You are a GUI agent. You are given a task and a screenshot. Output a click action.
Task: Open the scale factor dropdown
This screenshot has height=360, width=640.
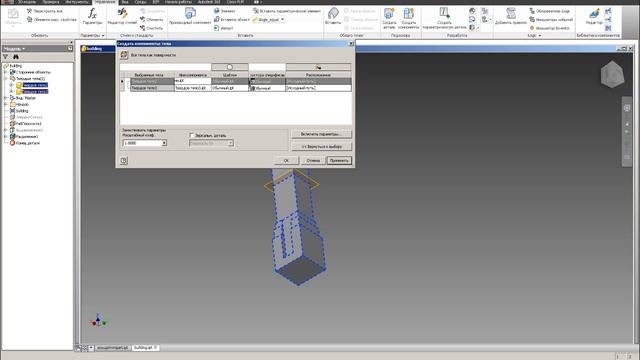pyautogui.click(x=164, y=143)
